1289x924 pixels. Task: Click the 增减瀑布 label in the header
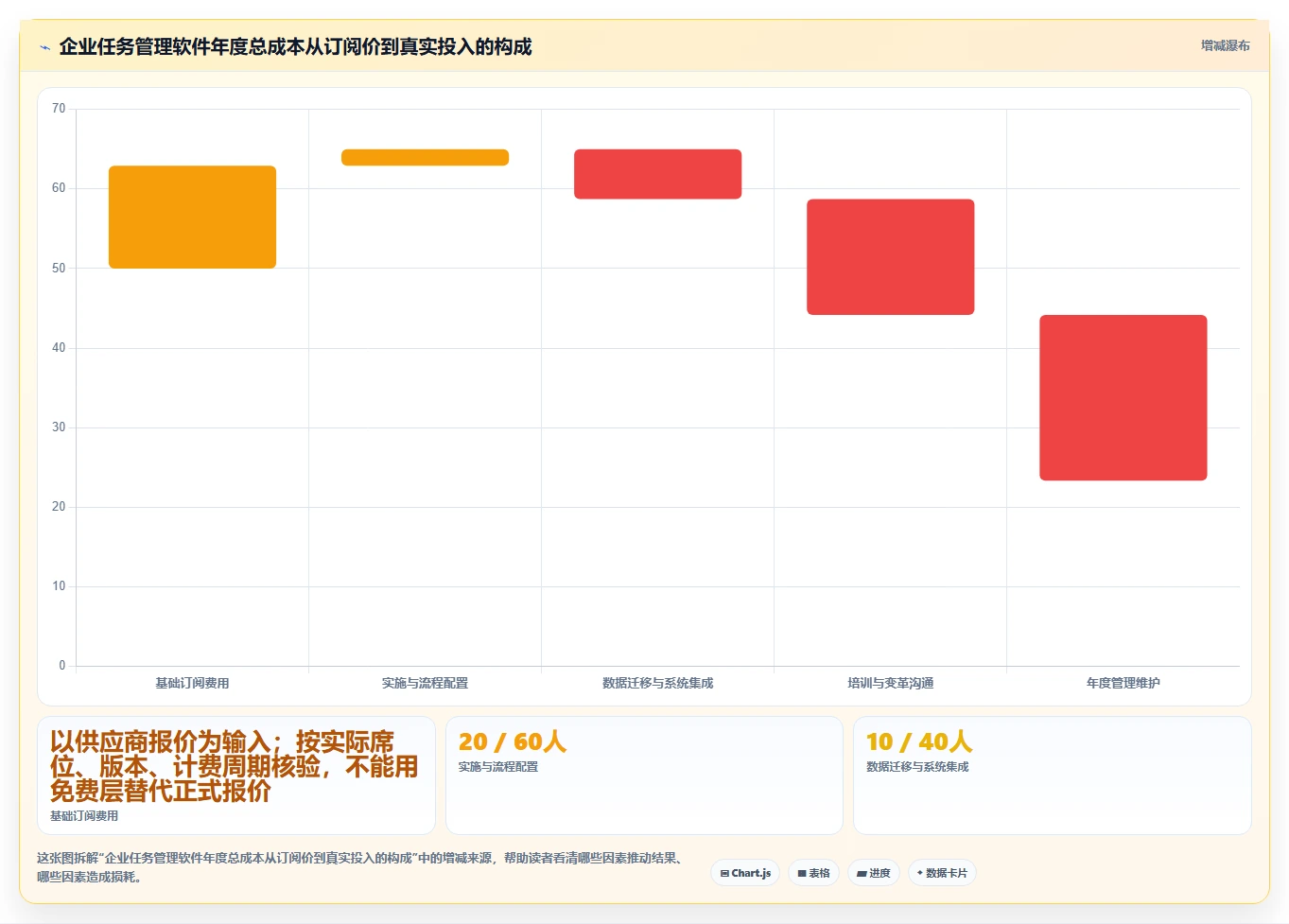pos(1225,45)
